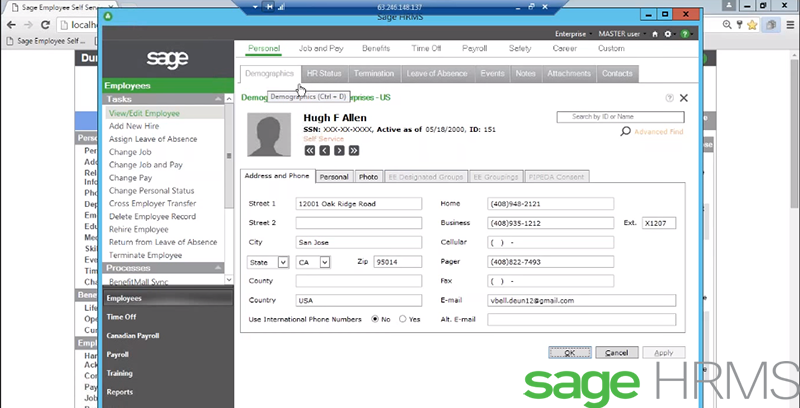Click the Advanced Find magnifier icon
The width and height of the screenshot is (800, 408).
tap(625, 131)
